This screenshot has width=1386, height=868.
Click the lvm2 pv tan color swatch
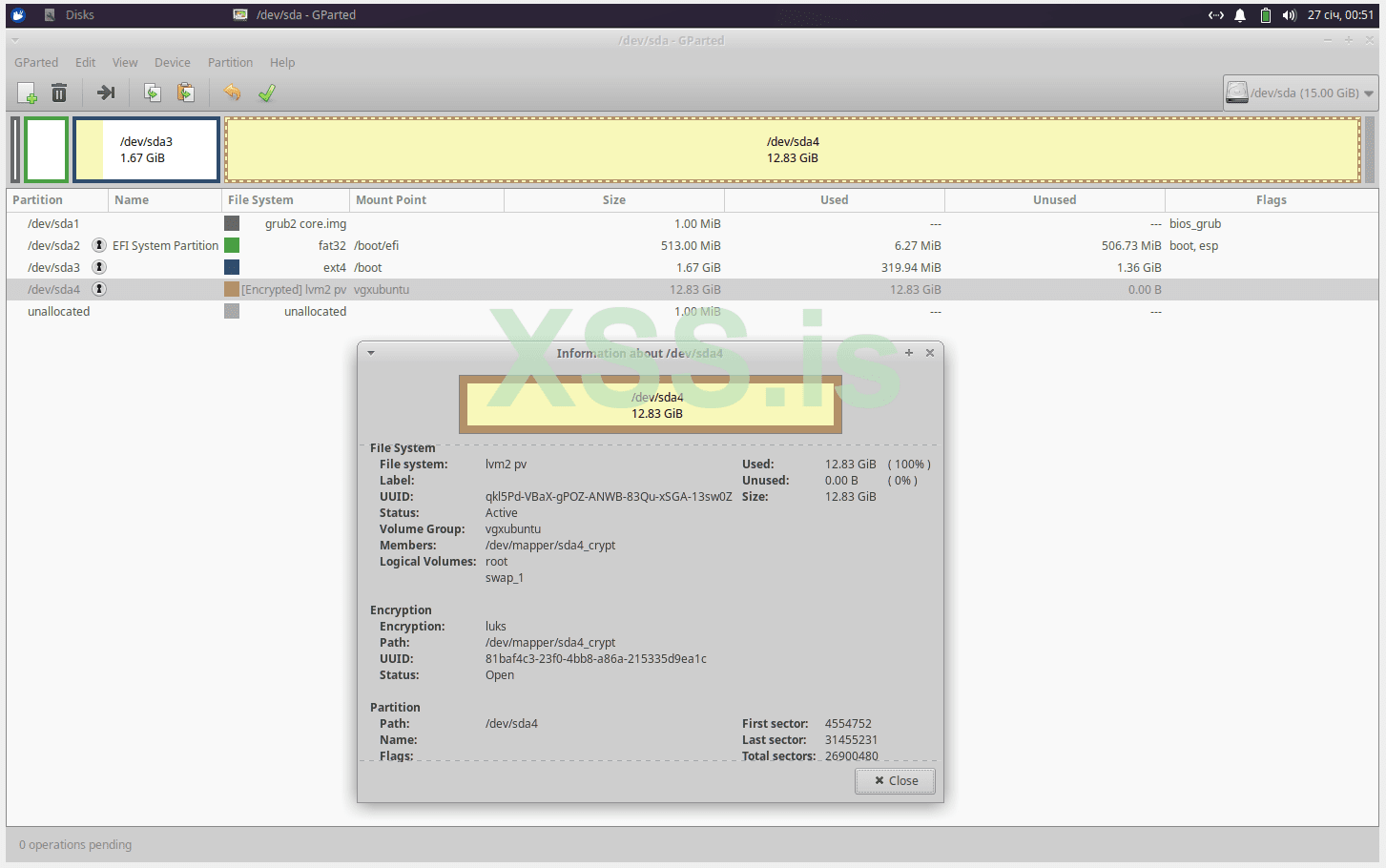[232, 289]
